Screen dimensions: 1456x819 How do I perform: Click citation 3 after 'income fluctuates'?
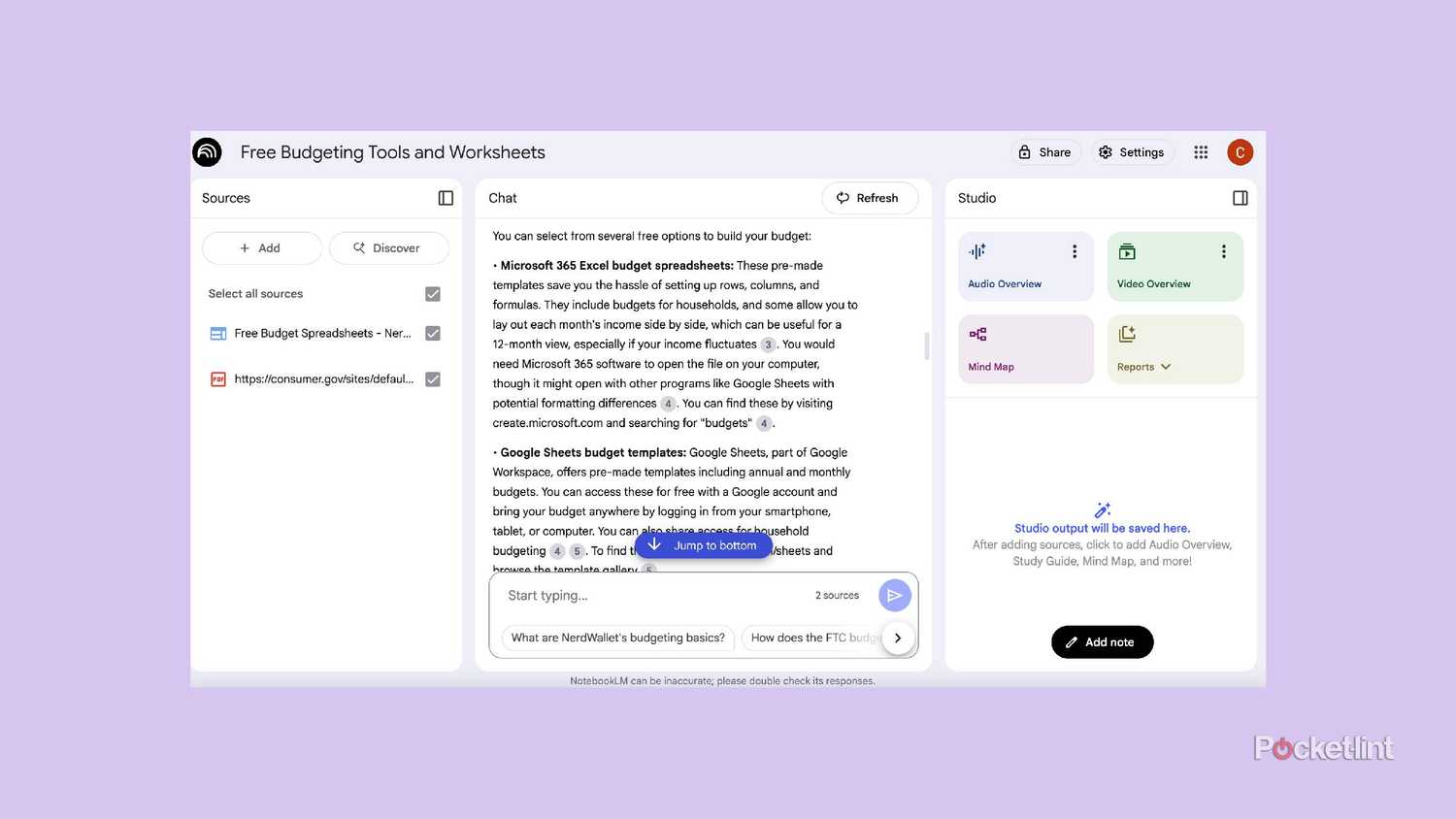(768, 344)
